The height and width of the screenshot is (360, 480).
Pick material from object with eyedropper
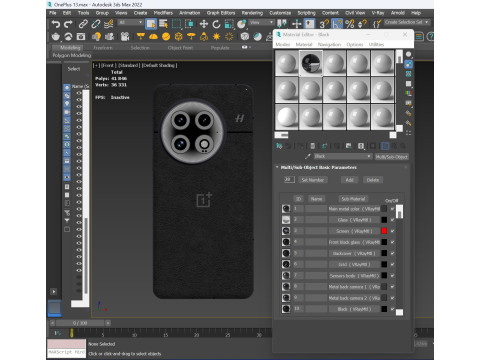click(308, 156)
